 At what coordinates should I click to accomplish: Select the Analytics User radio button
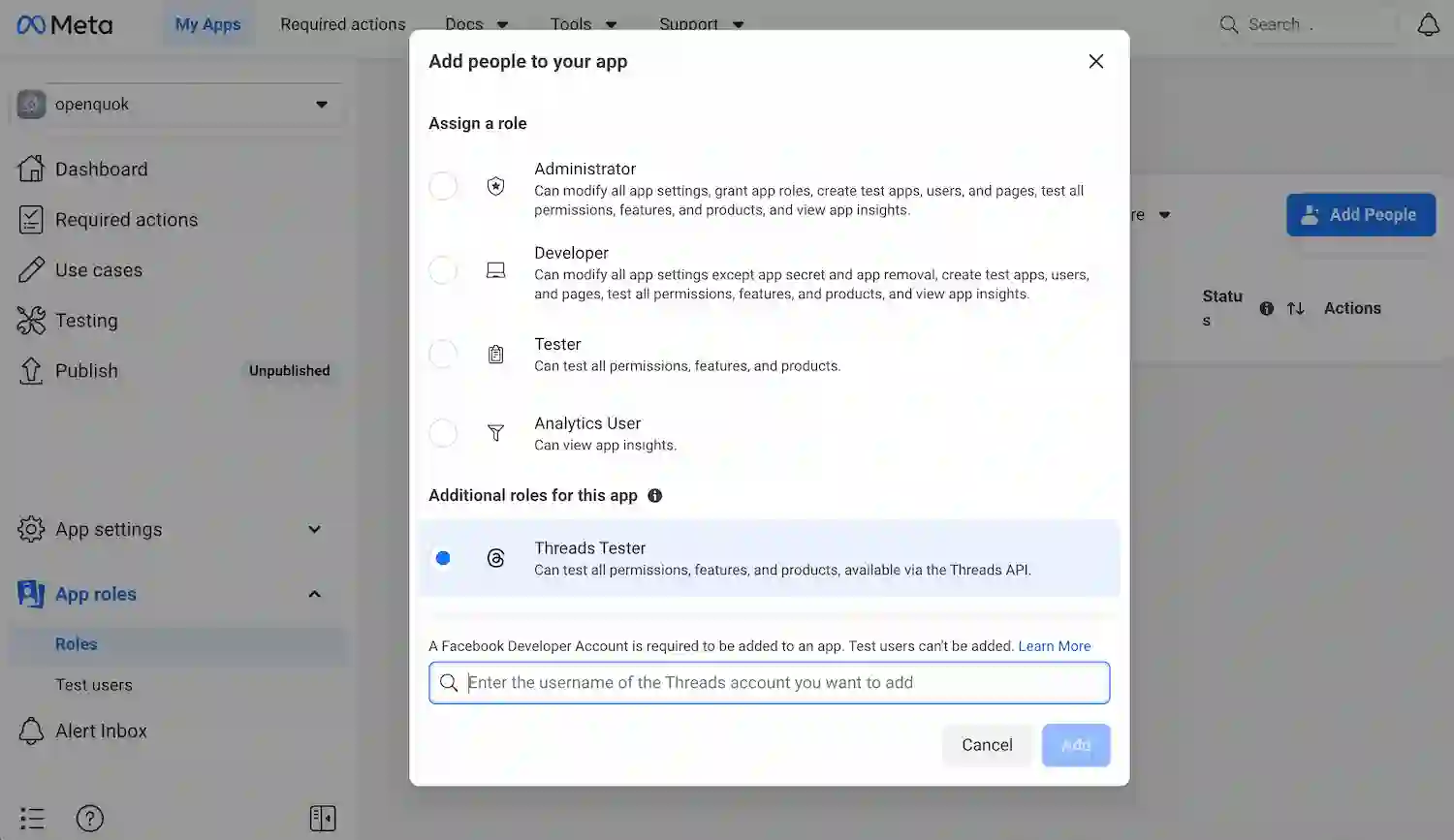click(x=443, y=433)
